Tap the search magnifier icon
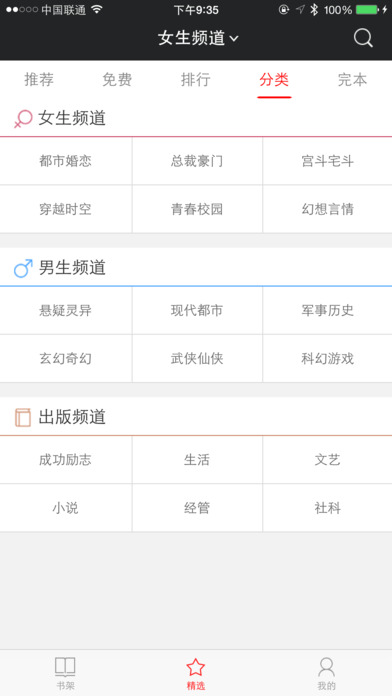 (x=363, y=38)
